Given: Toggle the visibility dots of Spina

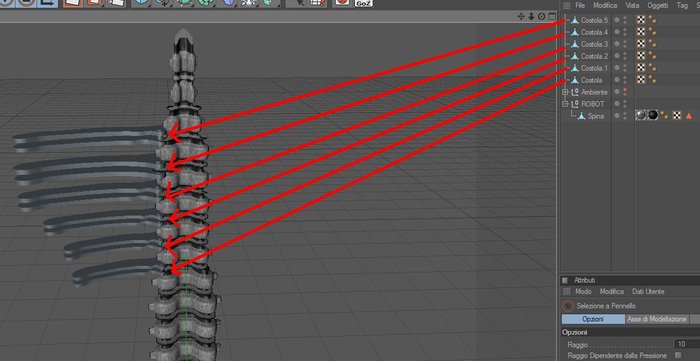Looking at the screenshot, I should tap(625, 116).
